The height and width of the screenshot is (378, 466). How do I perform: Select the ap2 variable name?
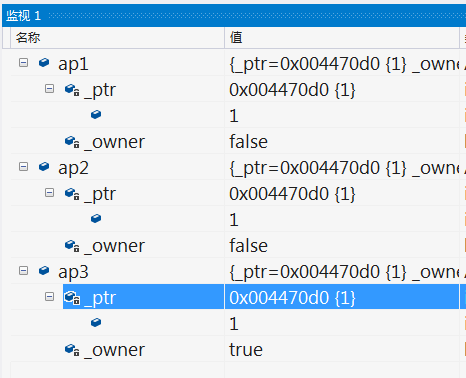click(73, 168)
